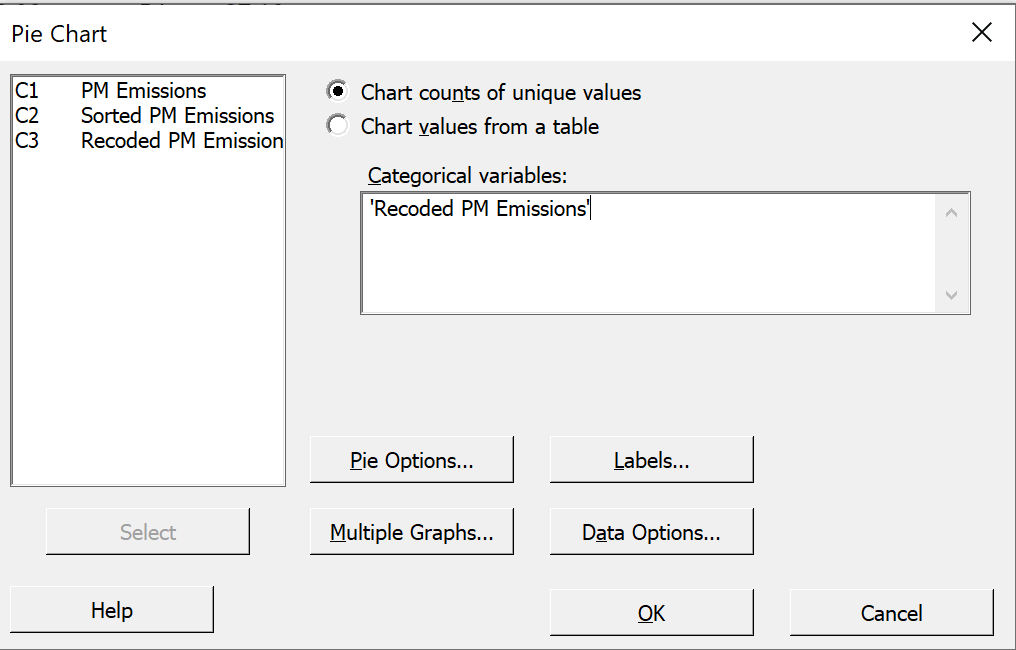This screenshot has height=650, width=1016.
Task: Select C1 PM Emissions column
Action: 148,90
